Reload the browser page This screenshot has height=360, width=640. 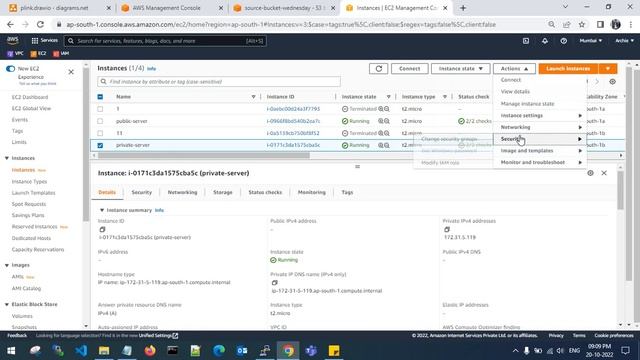(x=40, y=24)
